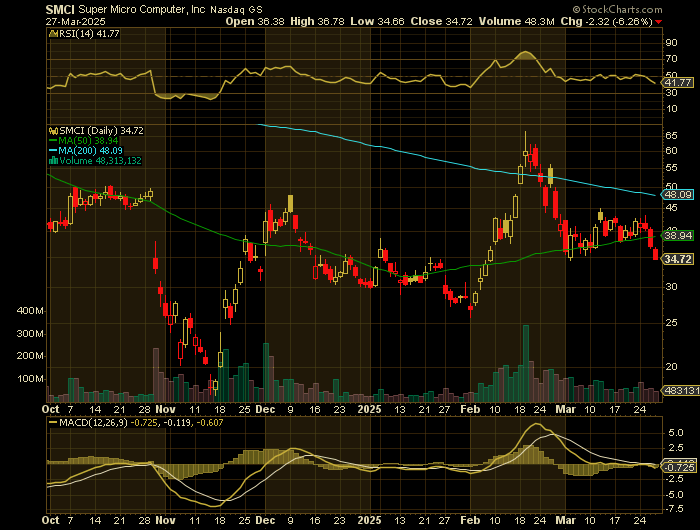Click the 38.94 price tag on right axis
700x530 pixels.
pyautogui.click(x=678, y=235)
